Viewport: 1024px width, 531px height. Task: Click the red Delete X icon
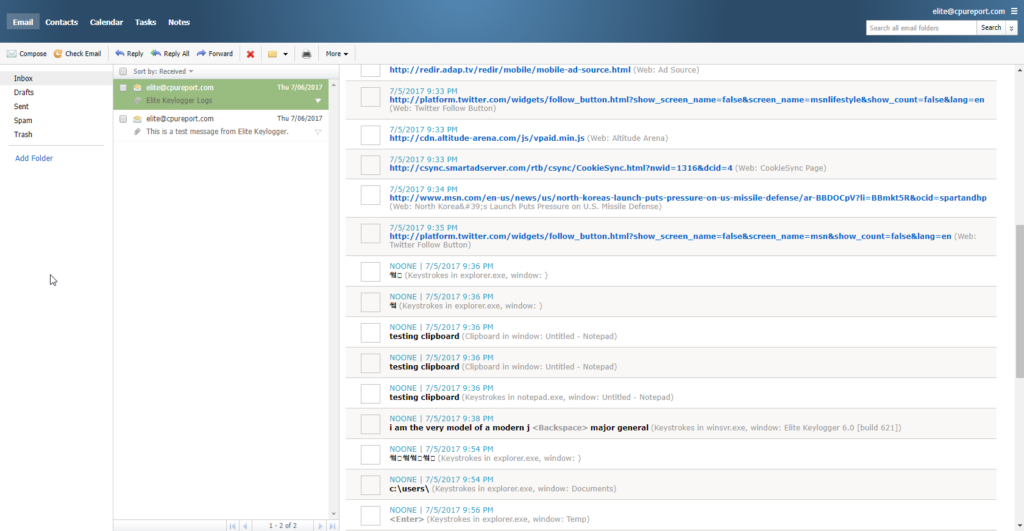[x=250, y=54]
